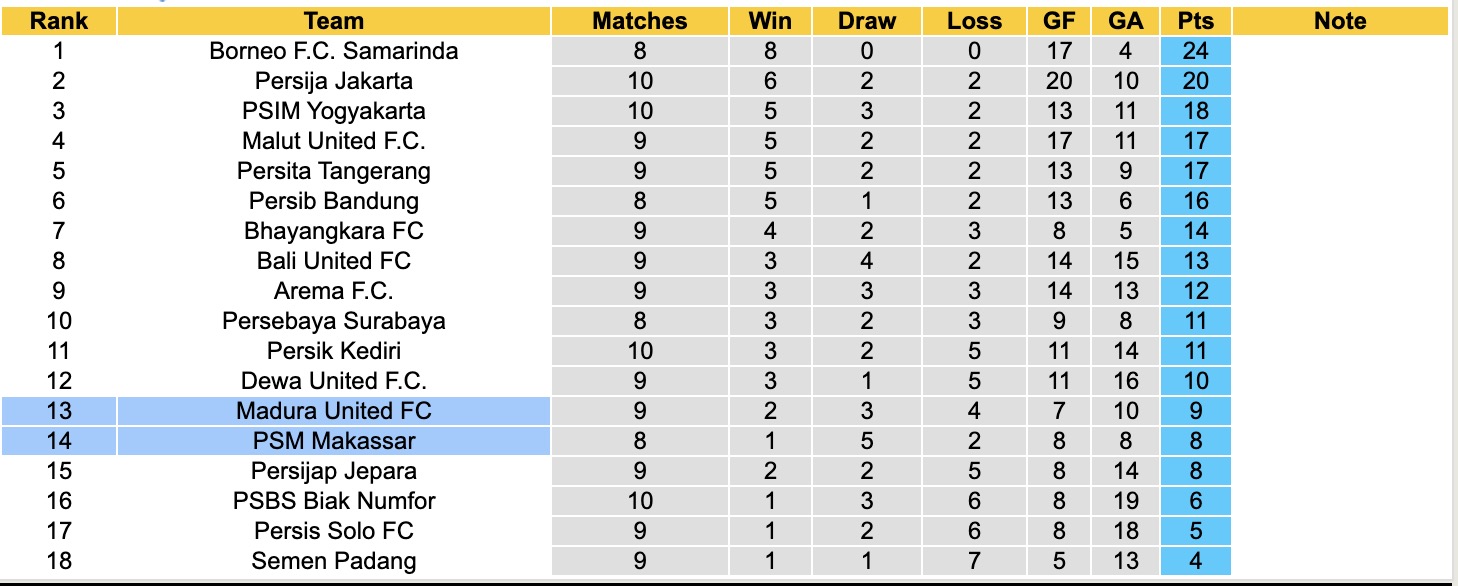Click the Rank column header

[x=59, y=21]
